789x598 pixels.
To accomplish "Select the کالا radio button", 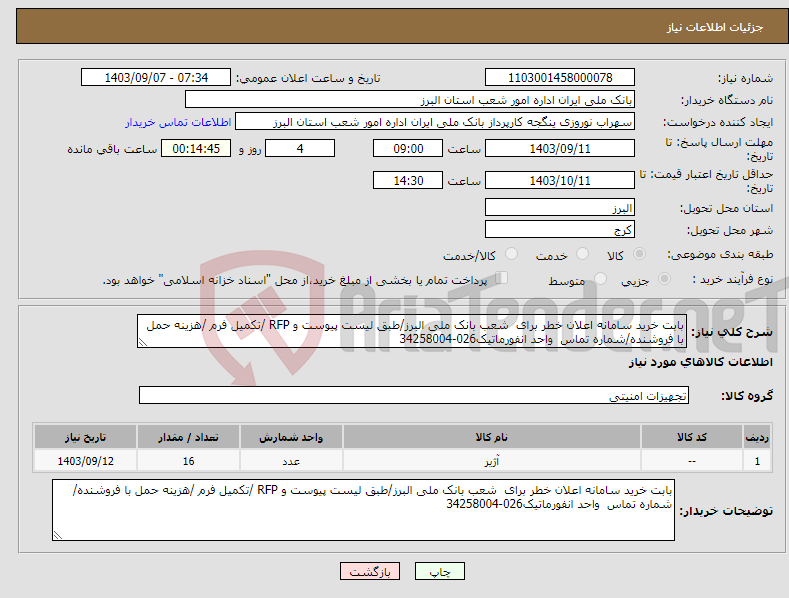I will [640, 254].
